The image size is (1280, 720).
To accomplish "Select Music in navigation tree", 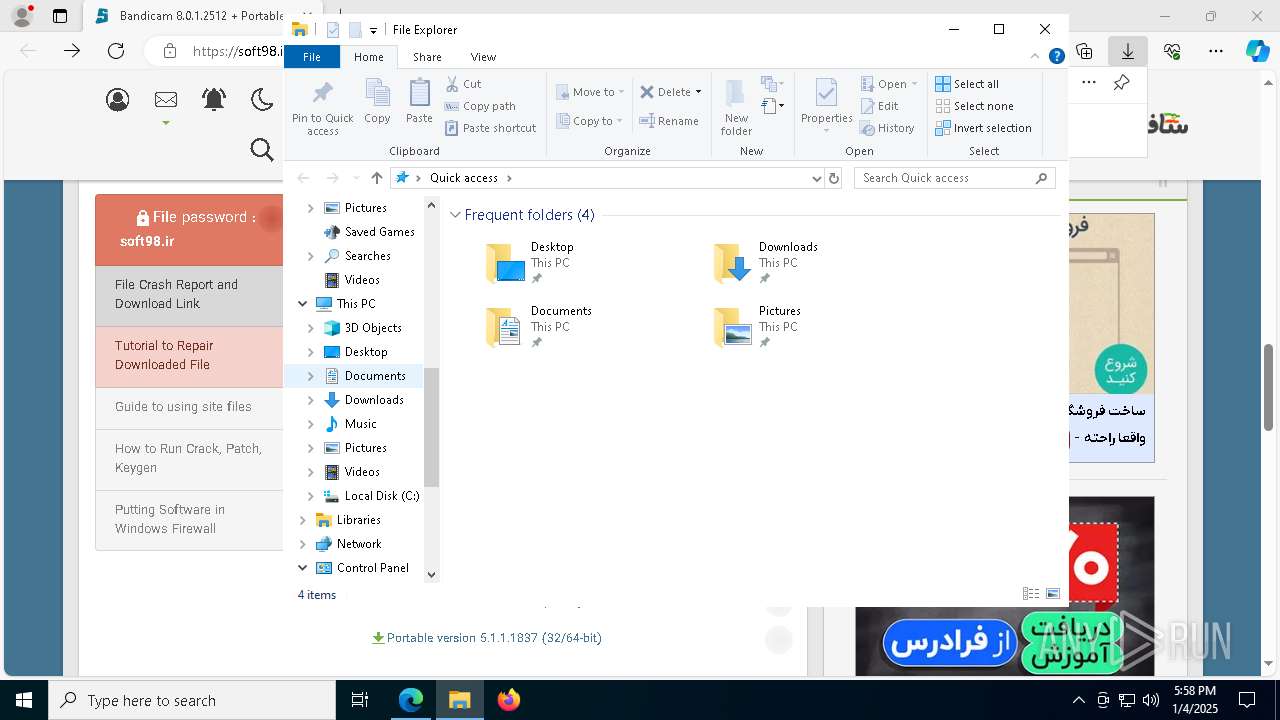I will tap(360, 424).
